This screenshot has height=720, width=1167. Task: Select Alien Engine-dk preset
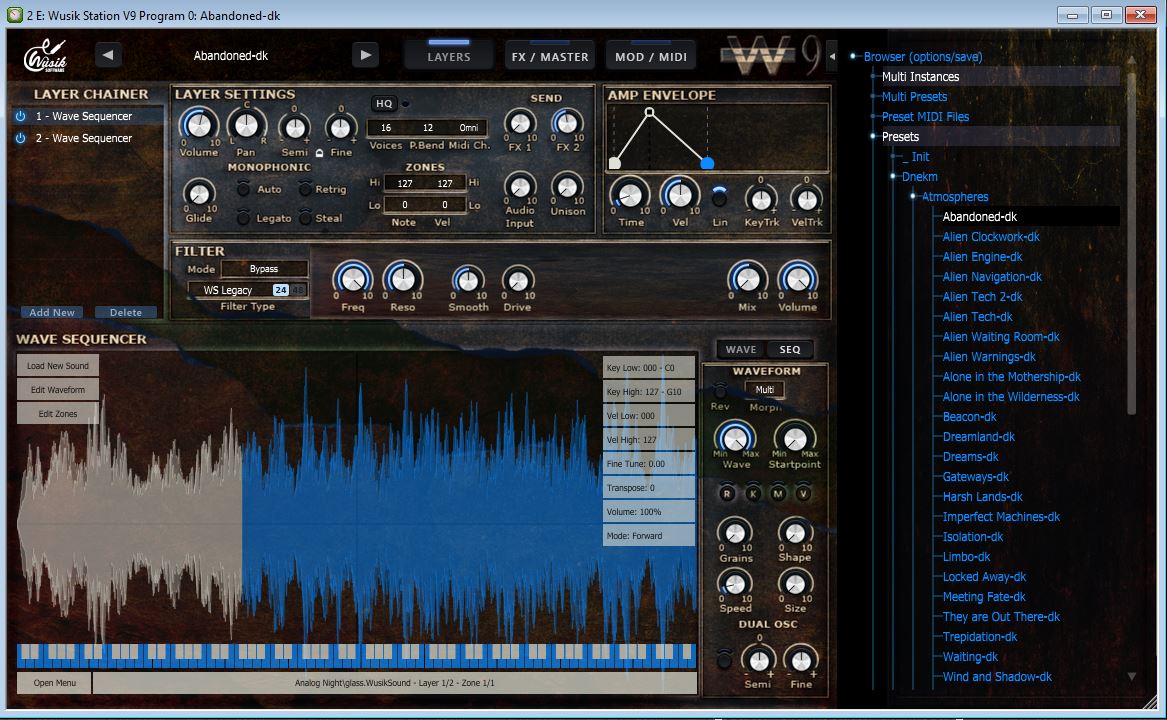[x=982, y=257]
